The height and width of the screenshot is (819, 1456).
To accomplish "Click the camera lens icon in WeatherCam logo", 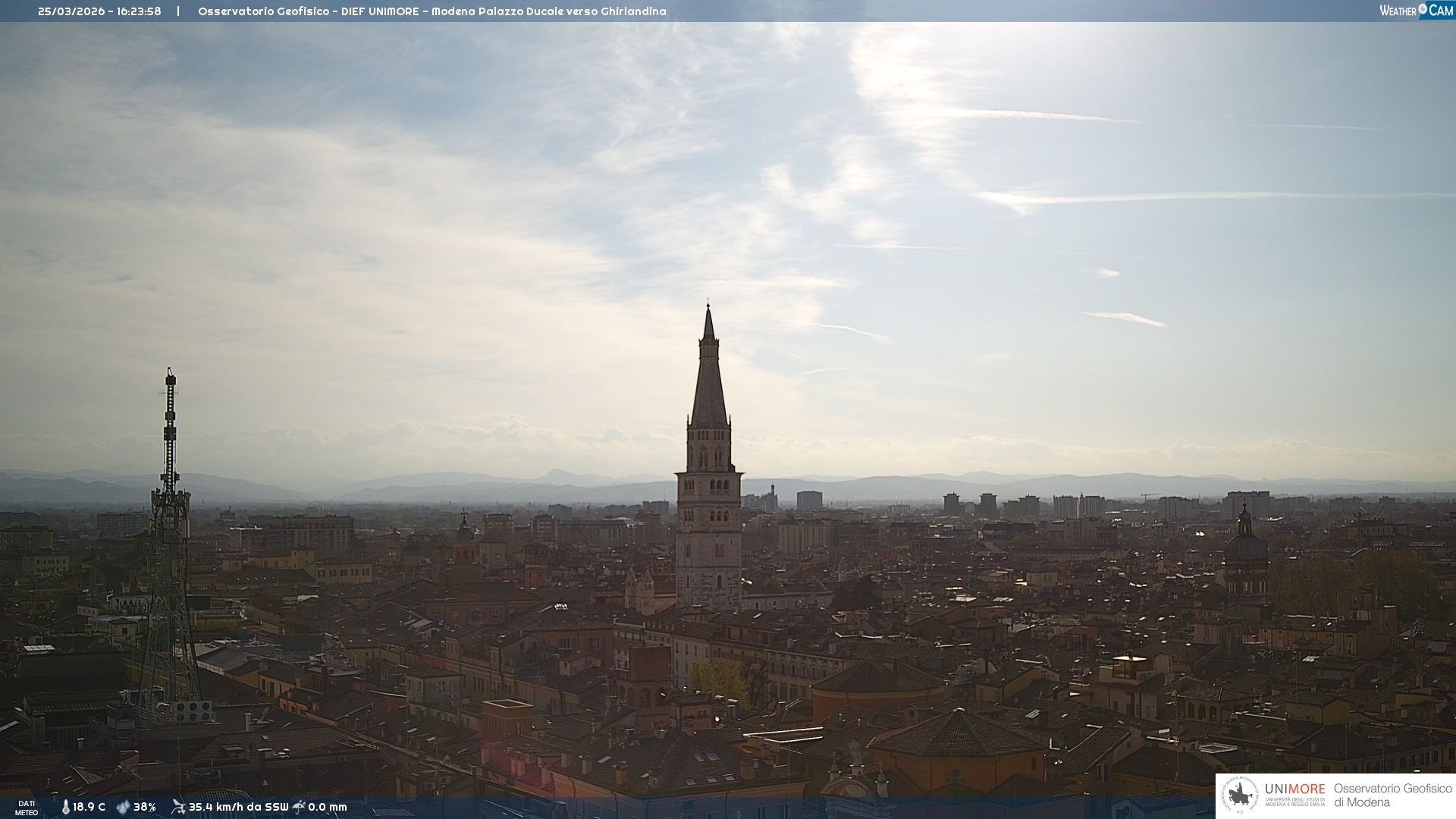I will pos(1423,9).
